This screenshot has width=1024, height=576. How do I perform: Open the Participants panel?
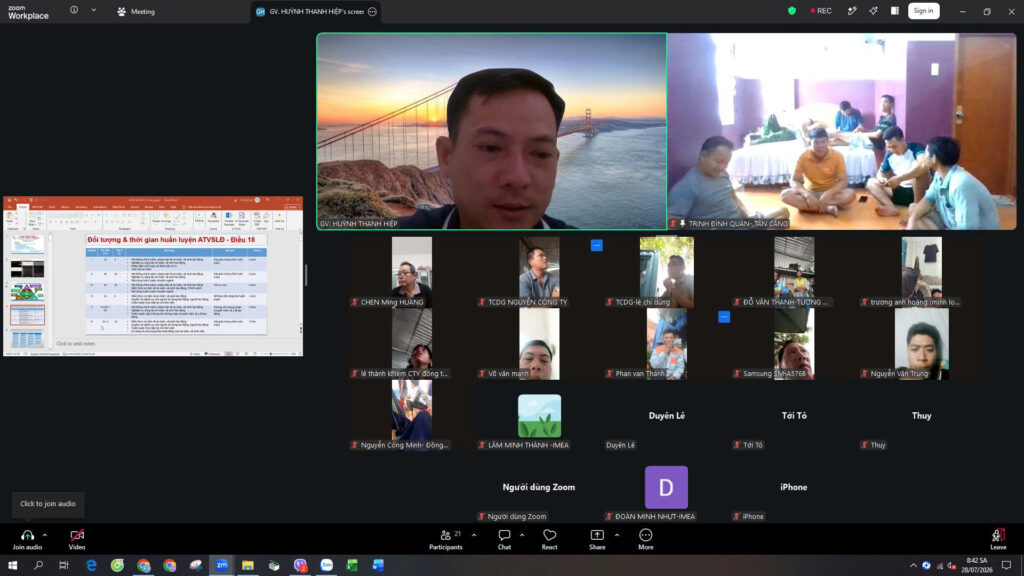(446, 539)
